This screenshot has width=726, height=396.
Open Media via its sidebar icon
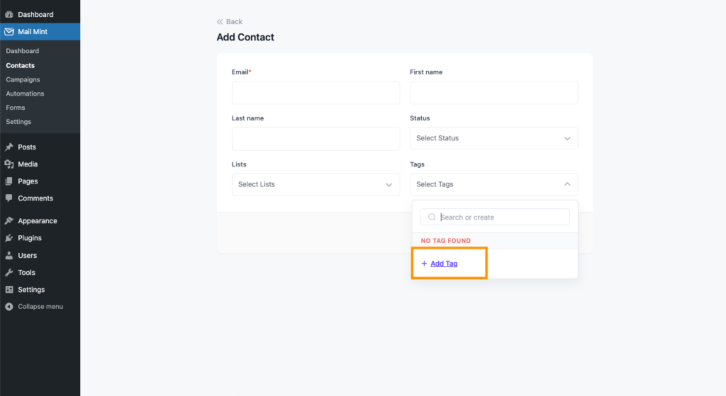pyautogui.click(x=9, y=164)
